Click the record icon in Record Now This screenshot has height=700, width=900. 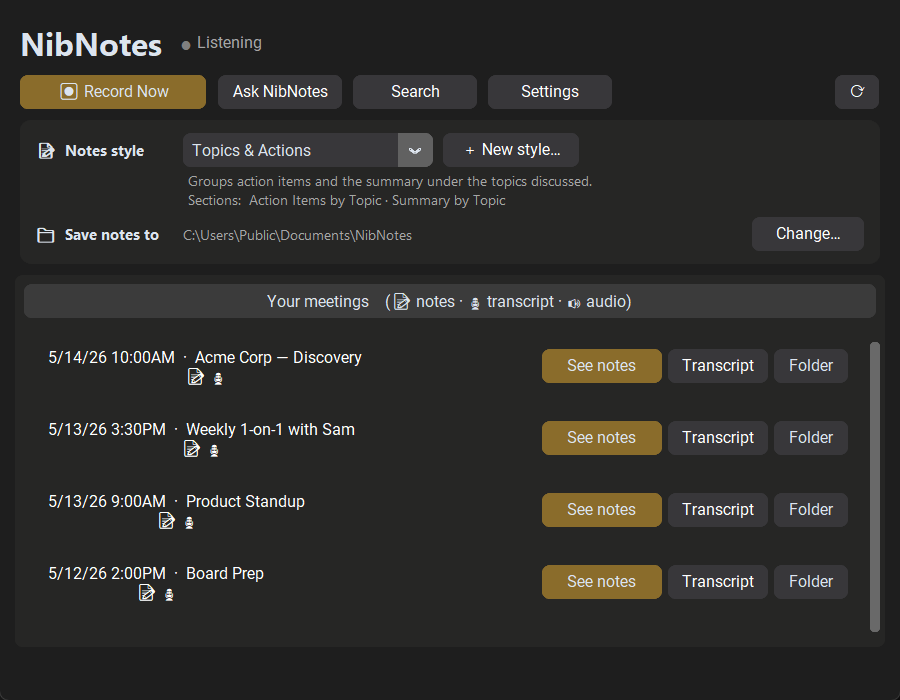tap(69, 92)
